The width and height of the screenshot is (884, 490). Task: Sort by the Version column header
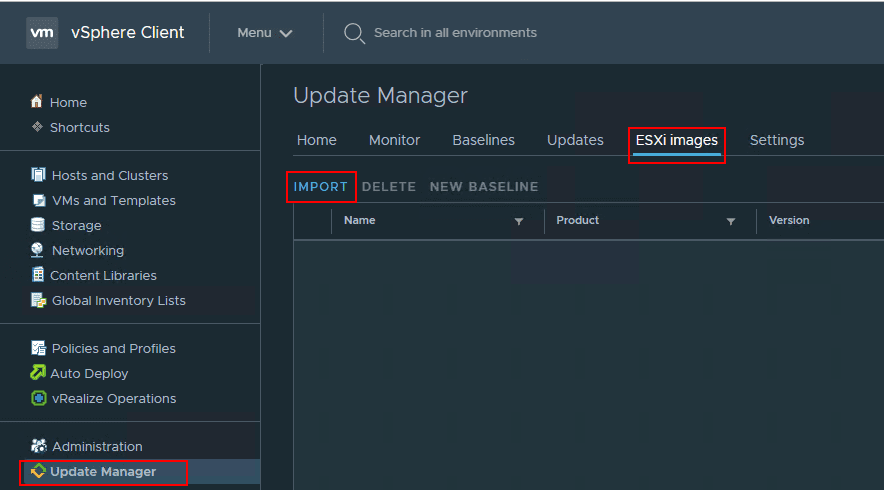point(789,220)
